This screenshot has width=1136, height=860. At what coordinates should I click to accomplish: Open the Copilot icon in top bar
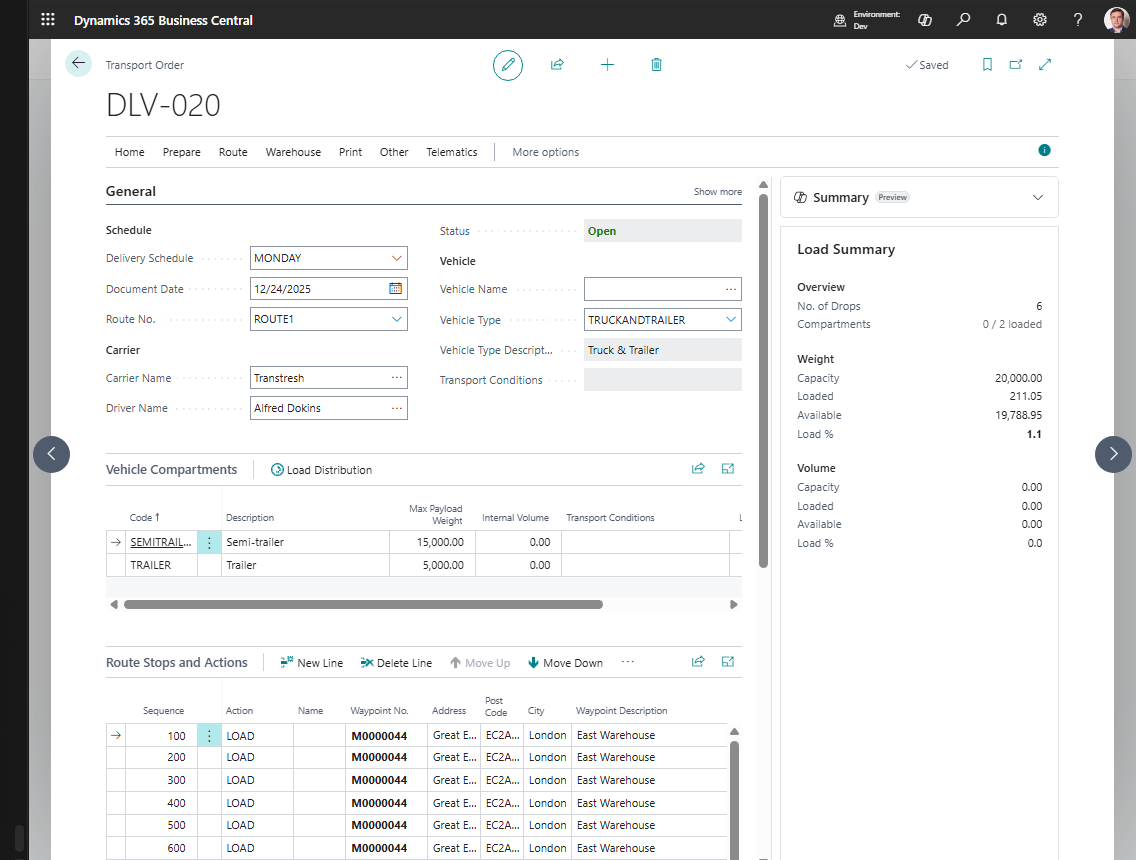pos(925,20)
